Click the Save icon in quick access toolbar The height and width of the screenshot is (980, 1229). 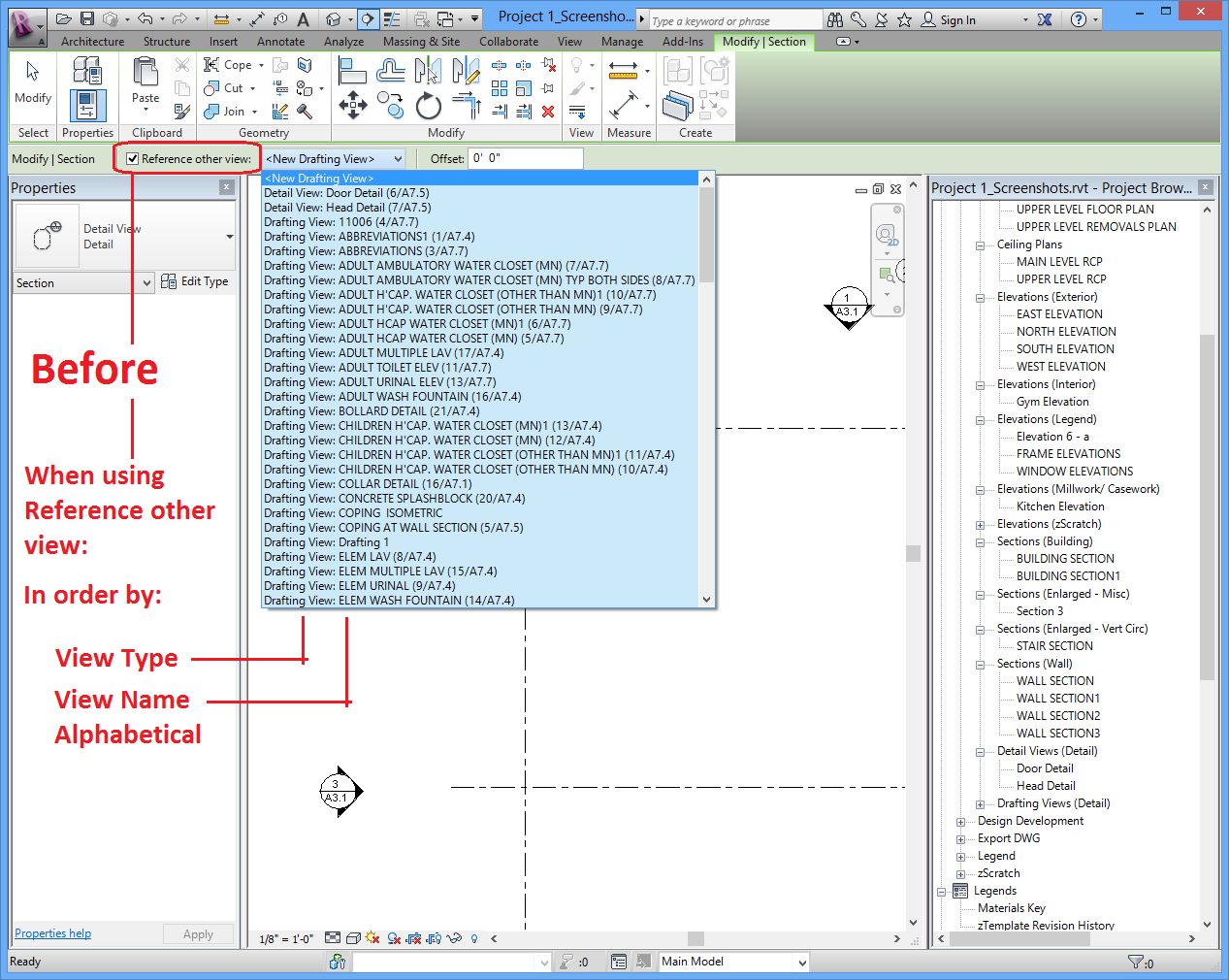[x=87, y=19]
